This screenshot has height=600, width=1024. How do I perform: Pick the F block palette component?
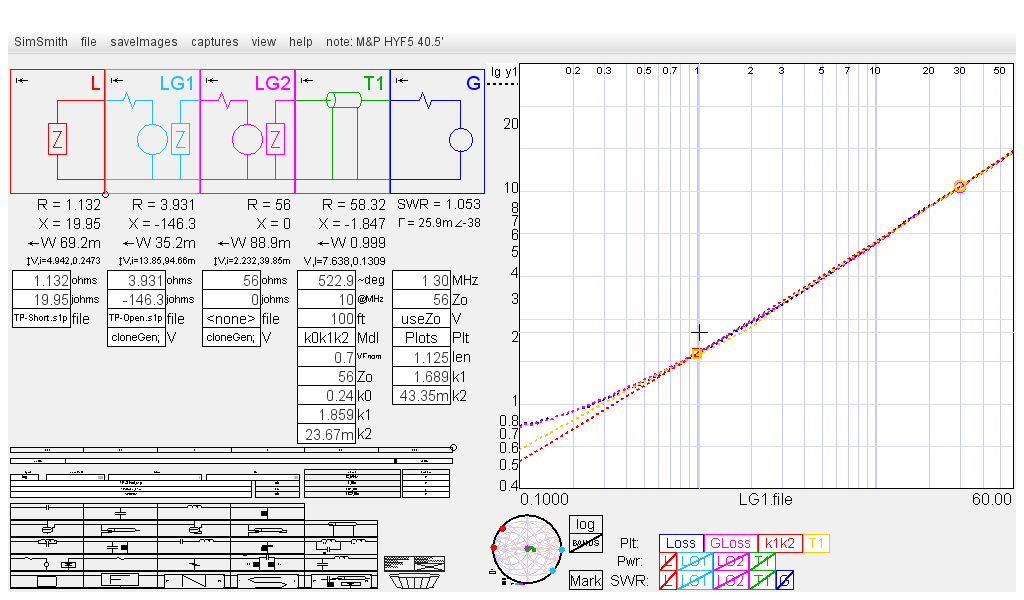[x=121, y=580]
